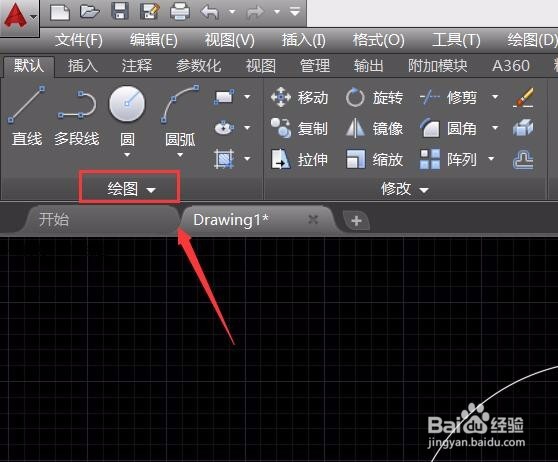Select the Drawing1* file tab
Screen dimensions: 558x462
point(258,220)
